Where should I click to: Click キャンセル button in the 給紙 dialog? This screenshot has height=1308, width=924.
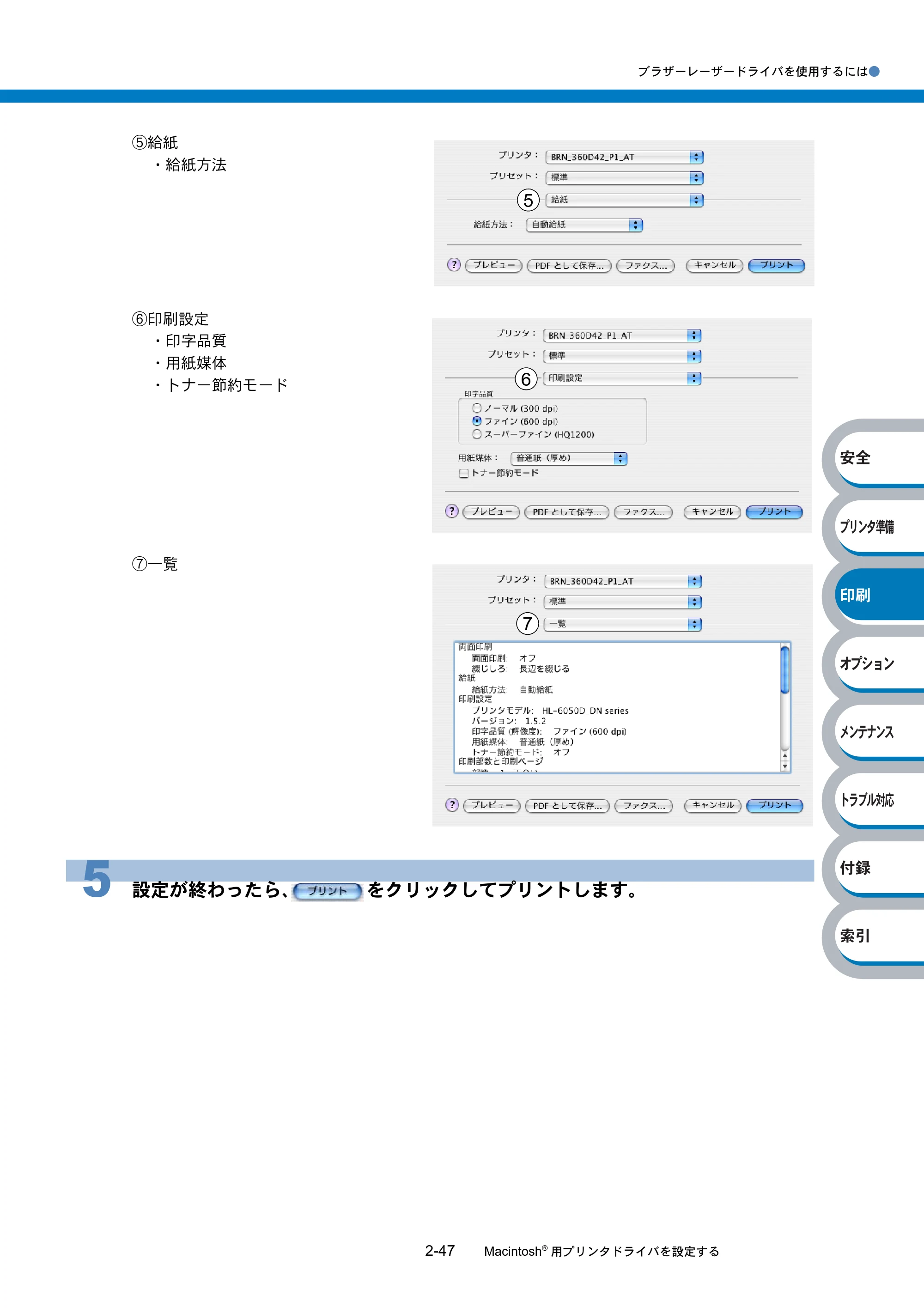click(714, 266)
